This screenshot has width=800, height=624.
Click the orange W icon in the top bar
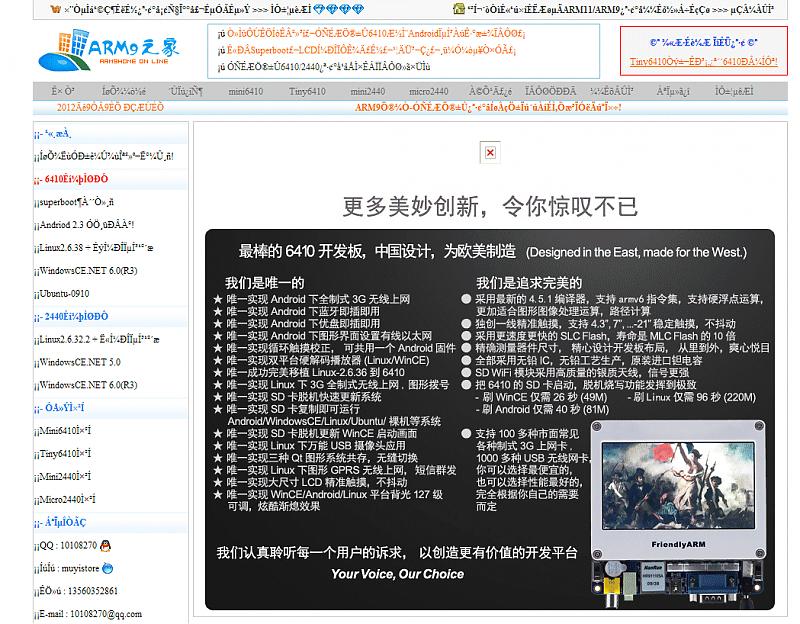click(x=56, y=9)
